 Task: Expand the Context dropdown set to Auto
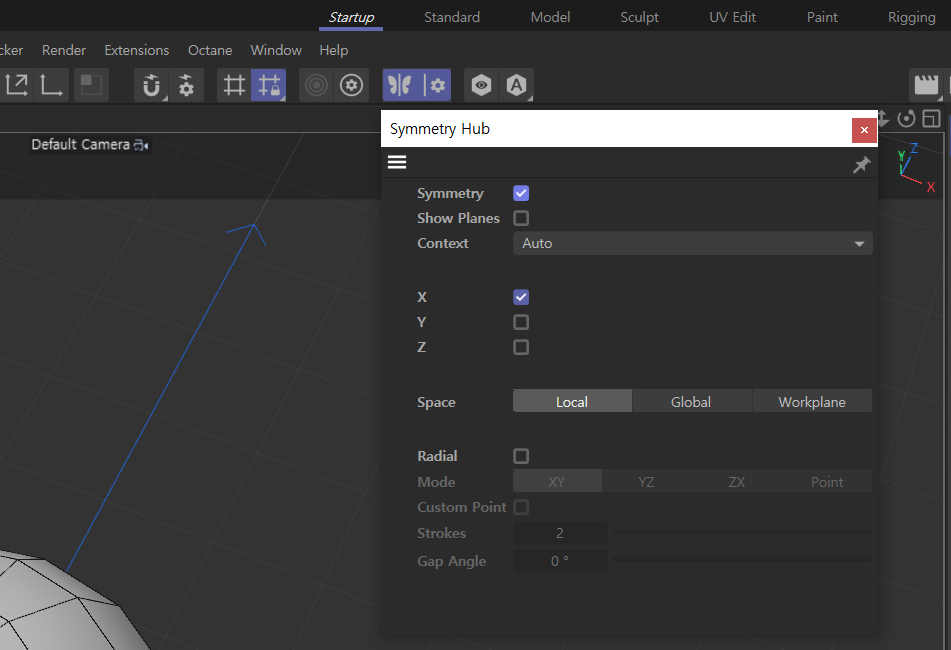(692, 243)
